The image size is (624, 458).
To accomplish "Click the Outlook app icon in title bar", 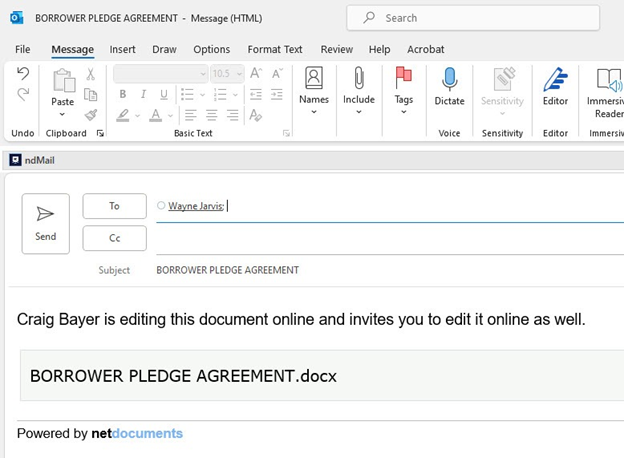I will (x=17, y=18).
